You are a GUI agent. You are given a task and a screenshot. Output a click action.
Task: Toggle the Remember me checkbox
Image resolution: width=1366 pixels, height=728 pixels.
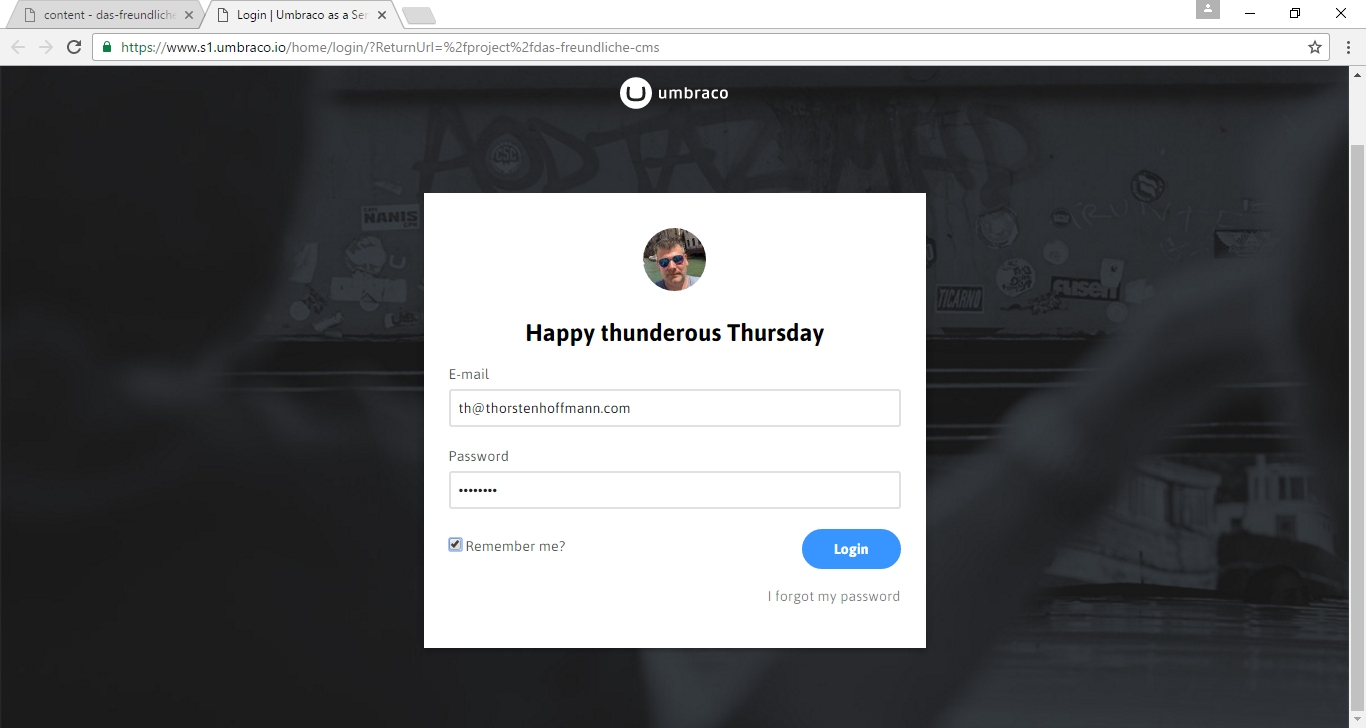(x=455, y=545)
